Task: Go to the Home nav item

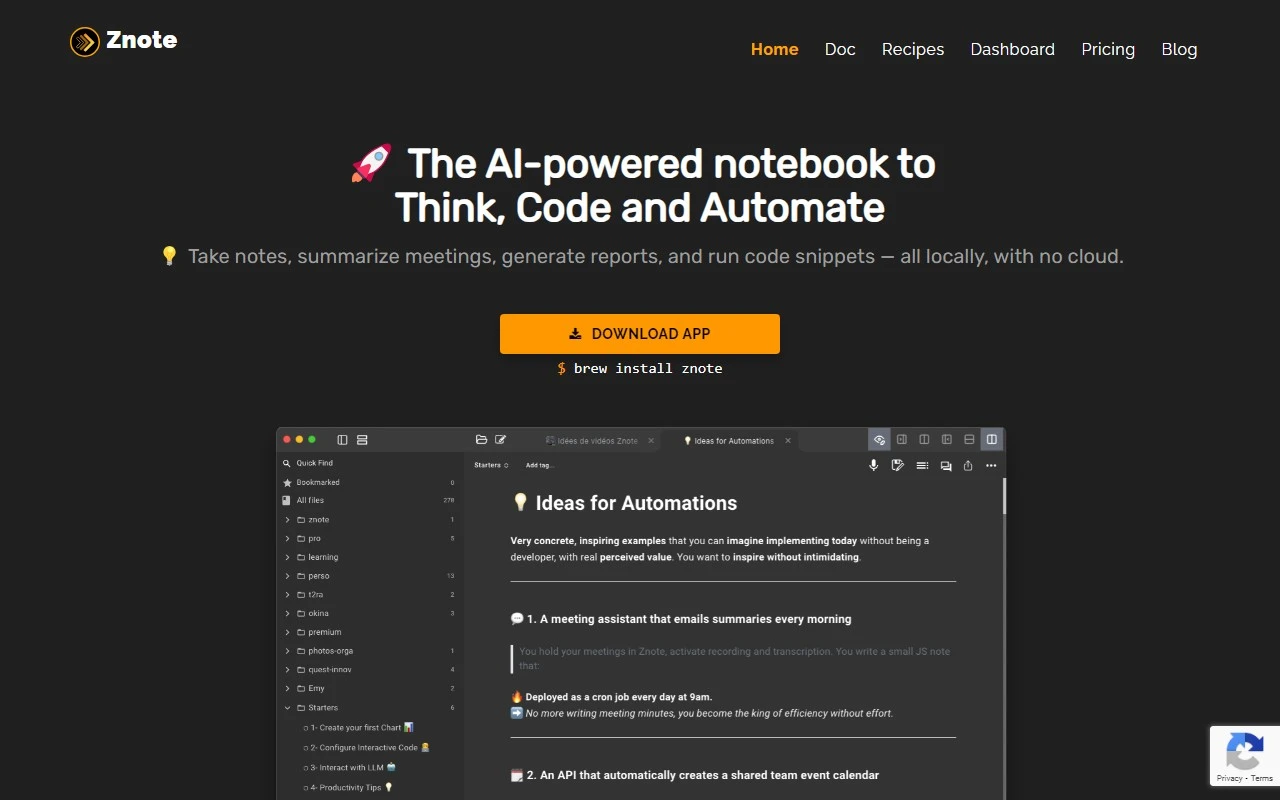Action: 774,49
